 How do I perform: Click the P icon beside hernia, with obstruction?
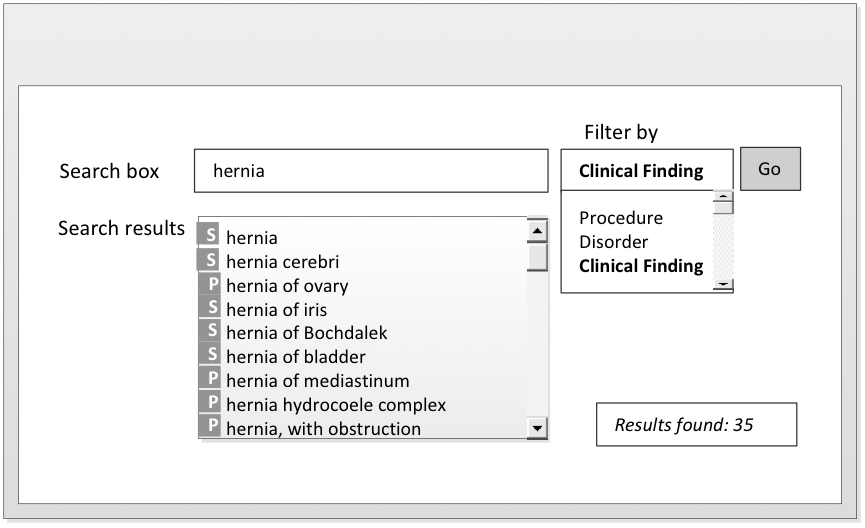[x=211, y=427]
